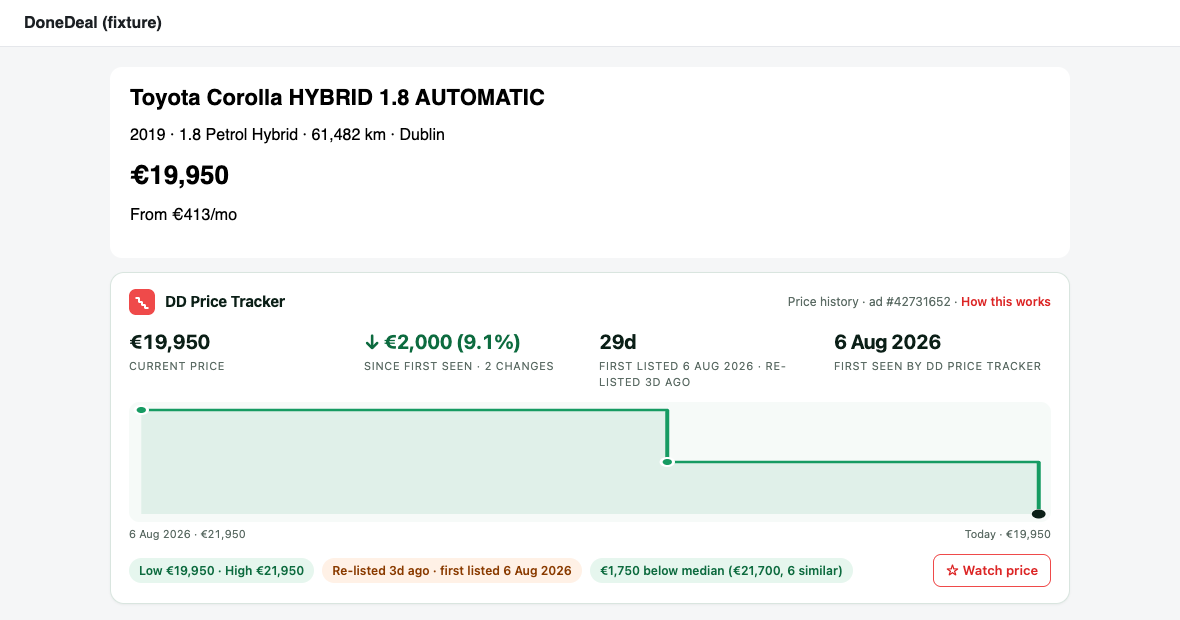The height and width of the screenshot is (620, 1180).
Task: Click the '6 Aug 2026' first seen stat
Action: [887, 342]
